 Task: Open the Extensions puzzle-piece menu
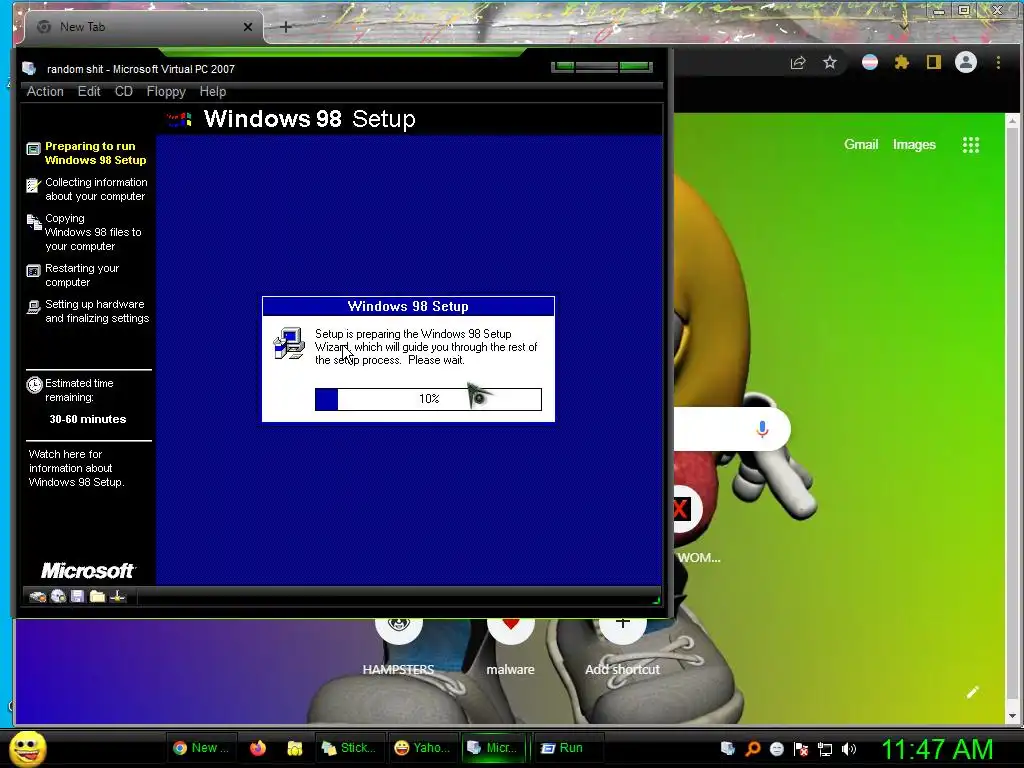click(902, 63)
